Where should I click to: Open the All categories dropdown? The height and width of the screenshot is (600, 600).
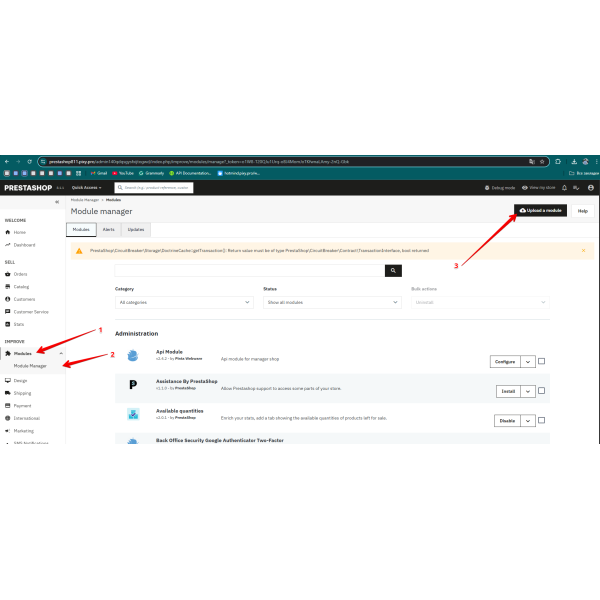[x=184, y=302]
